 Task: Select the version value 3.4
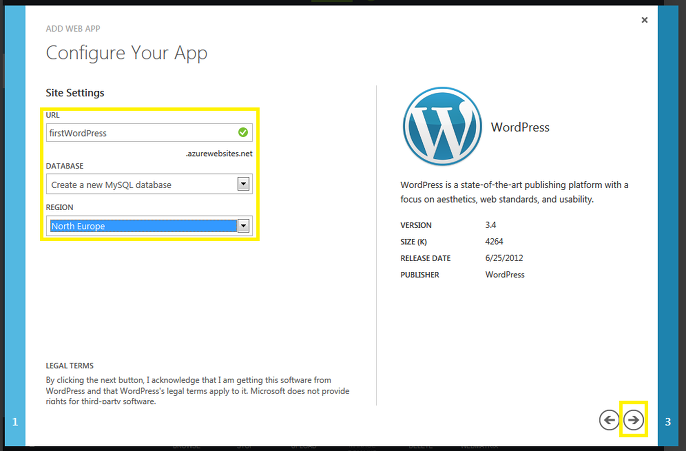tap(490, 225)
